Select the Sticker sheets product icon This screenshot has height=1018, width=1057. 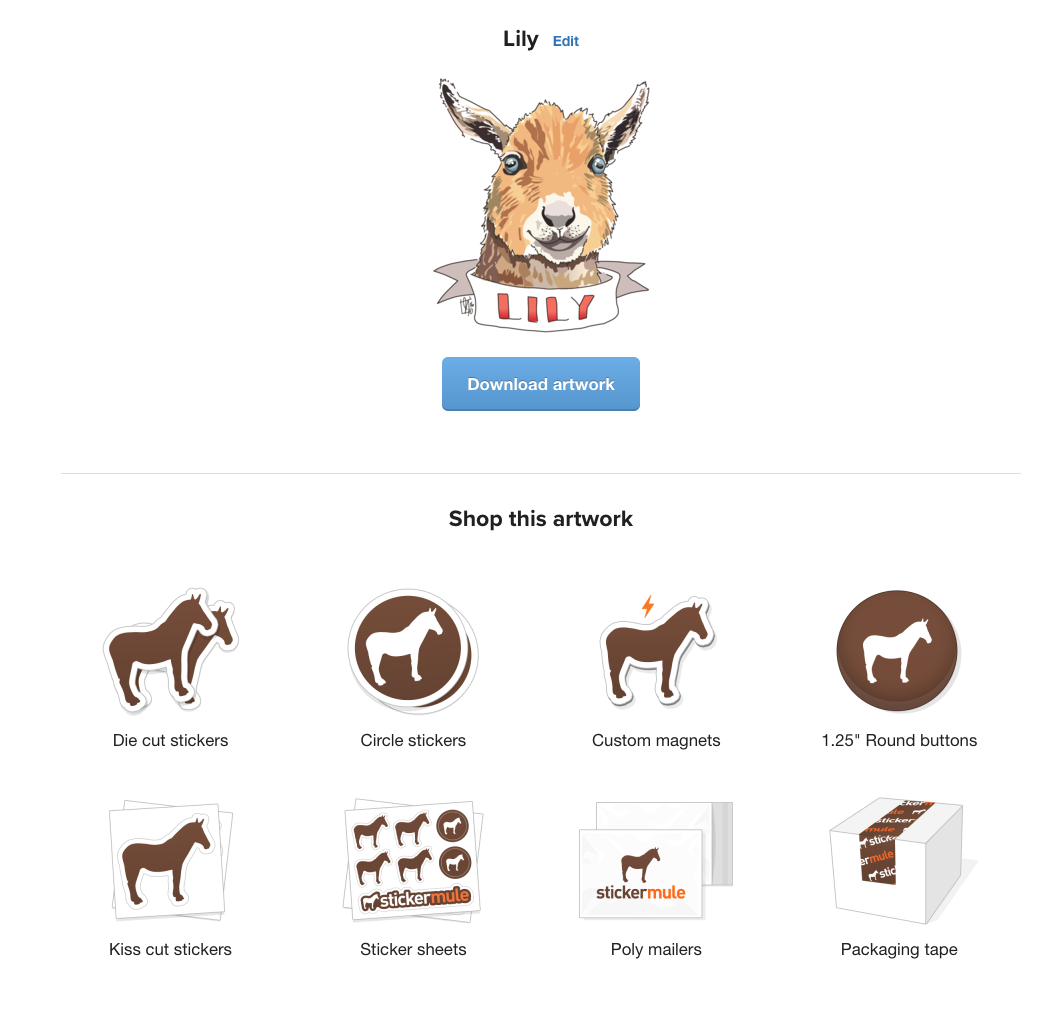pos(413,860)
